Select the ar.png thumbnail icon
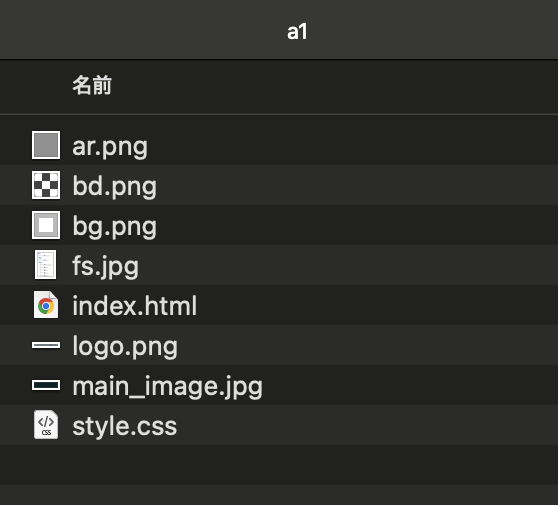 tap(46, 145)
